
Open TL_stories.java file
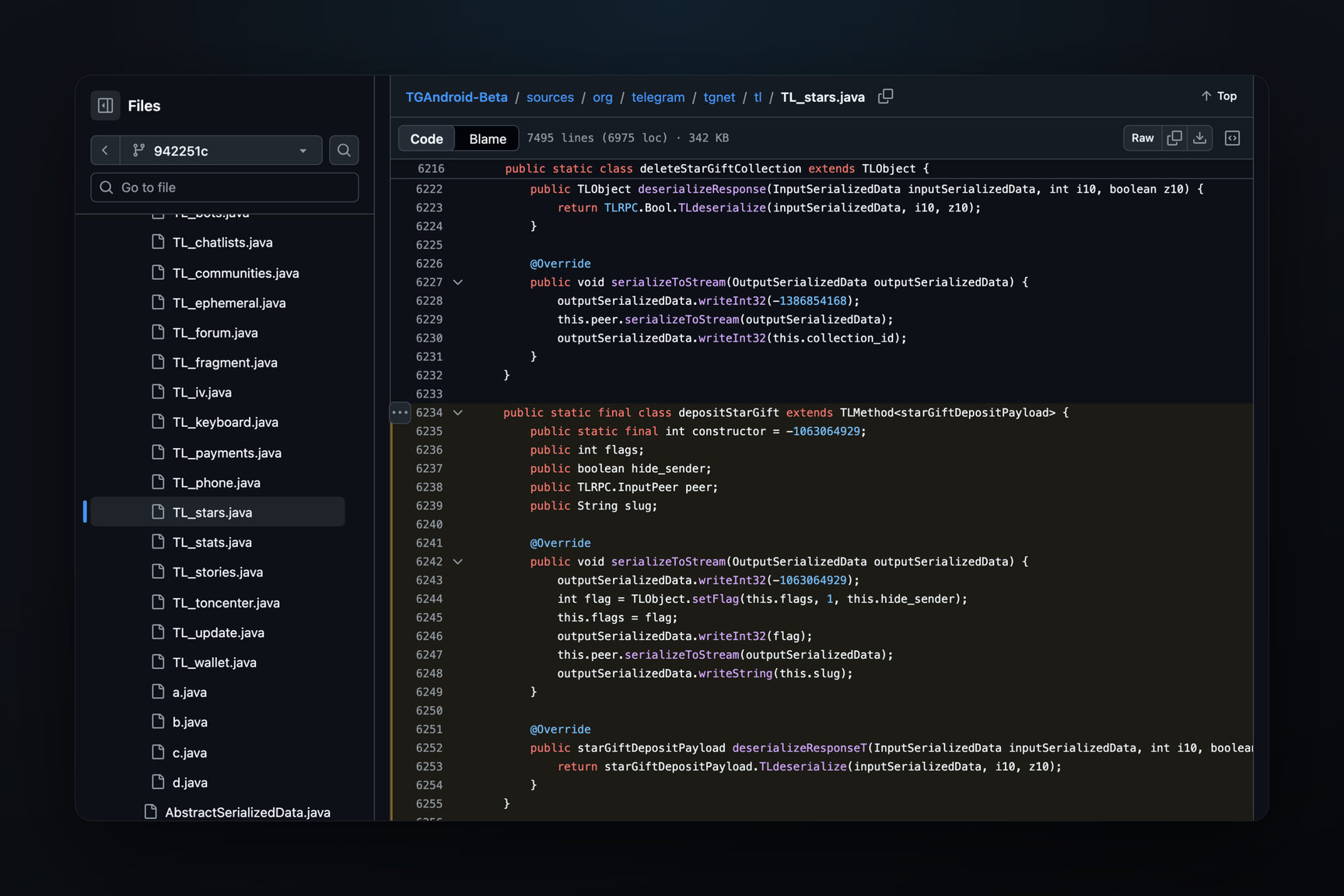point(218,572)
